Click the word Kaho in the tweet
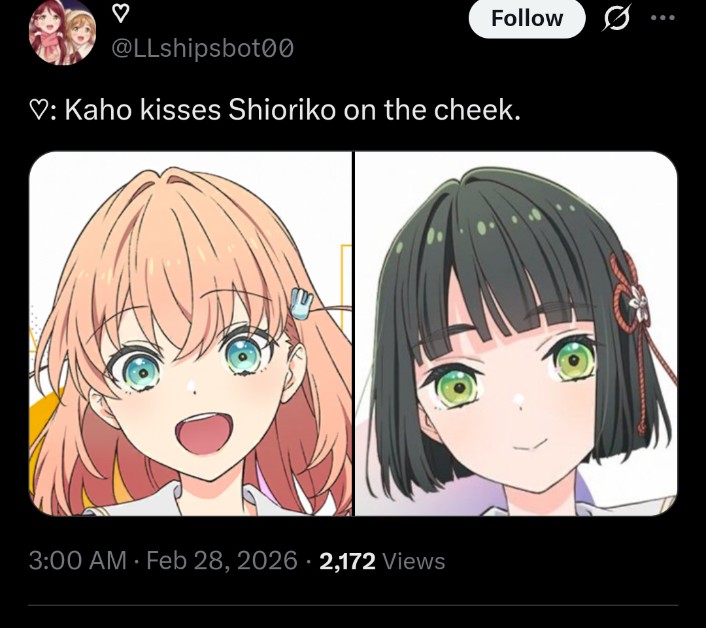Screen dimensions: 706x628 pos(98,110)
